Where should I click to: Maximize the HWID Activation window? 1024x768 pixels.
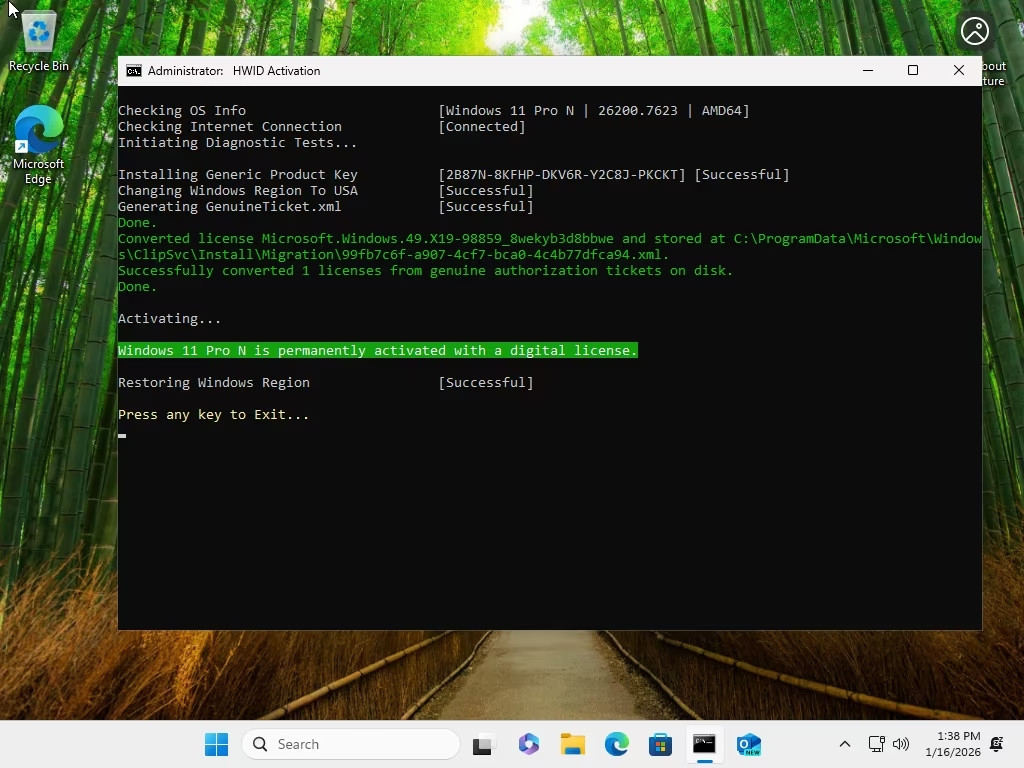pos(913,71)
